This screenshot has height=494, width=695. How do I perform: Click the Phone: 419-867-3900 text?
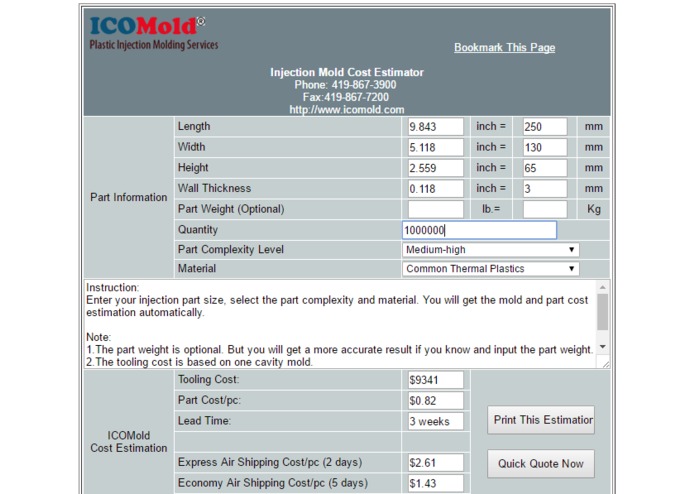345,85
